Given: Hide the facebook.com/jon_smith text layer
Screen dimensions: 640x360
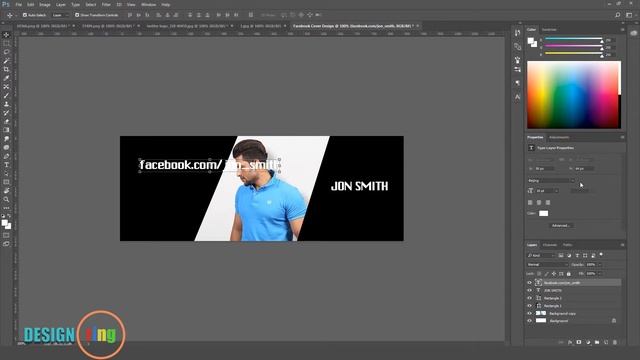Looking at the screenshot, I should [529, 282].
